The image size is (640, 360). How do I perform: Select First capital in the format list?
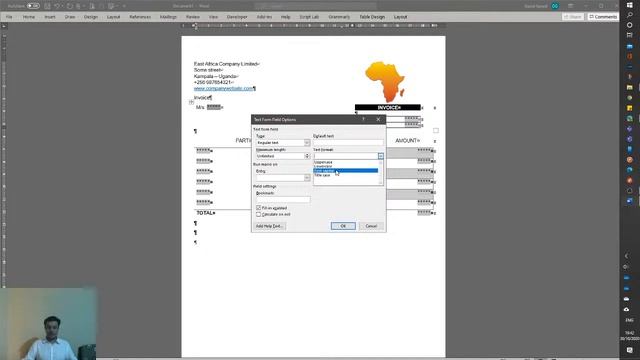click(345, 171)
